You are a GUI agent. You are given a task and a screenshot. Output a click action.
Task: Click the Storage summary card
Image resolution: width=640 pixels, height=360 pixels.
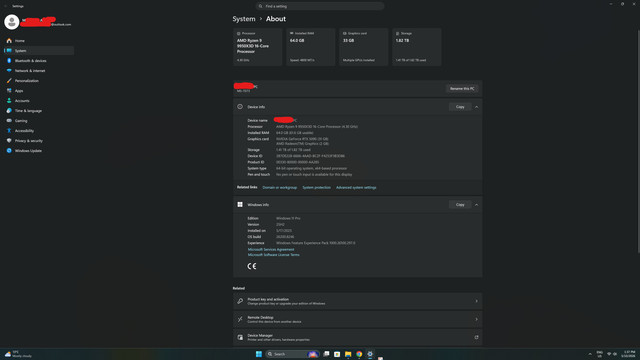coord(417,47)
